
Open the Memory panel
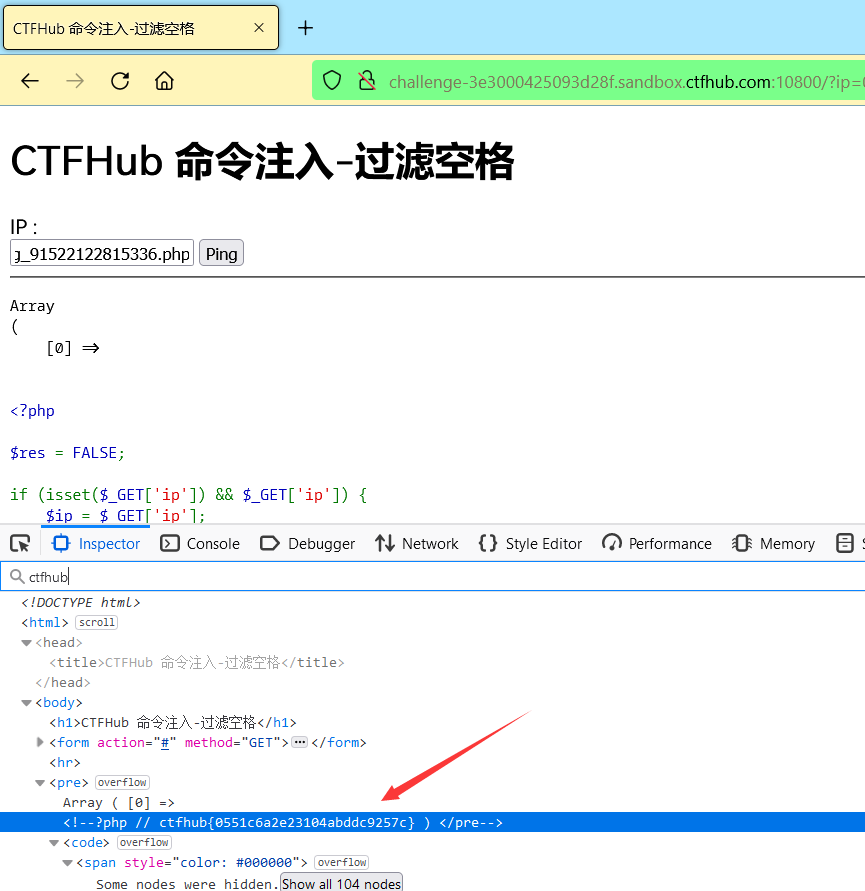point(773,544)
